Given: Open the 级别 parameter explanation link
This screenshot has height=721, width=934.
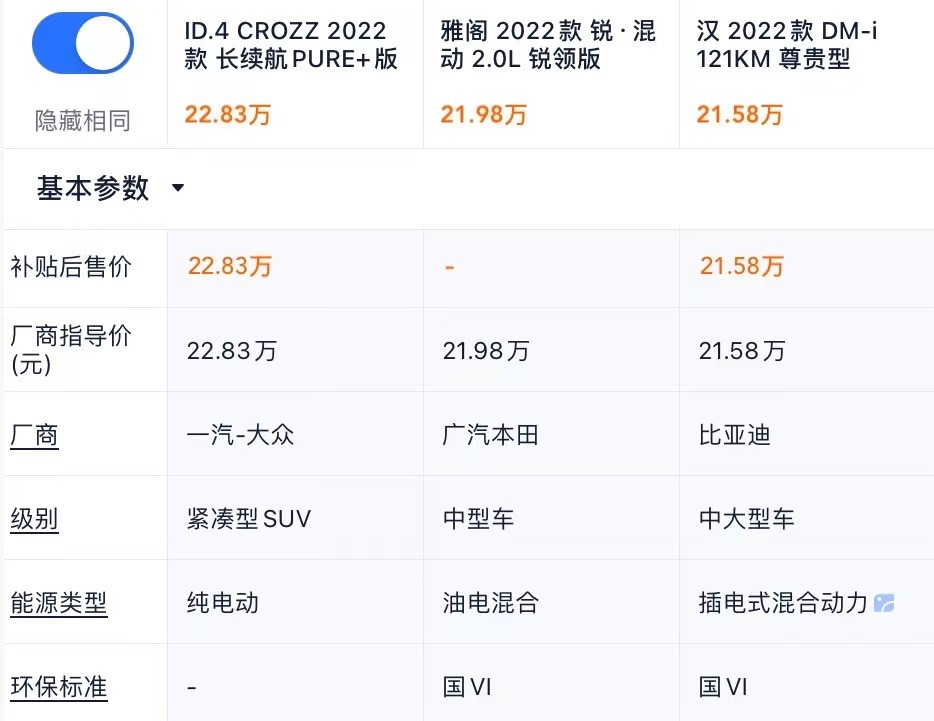Looking at the screenshot, I should click(34, 520).
